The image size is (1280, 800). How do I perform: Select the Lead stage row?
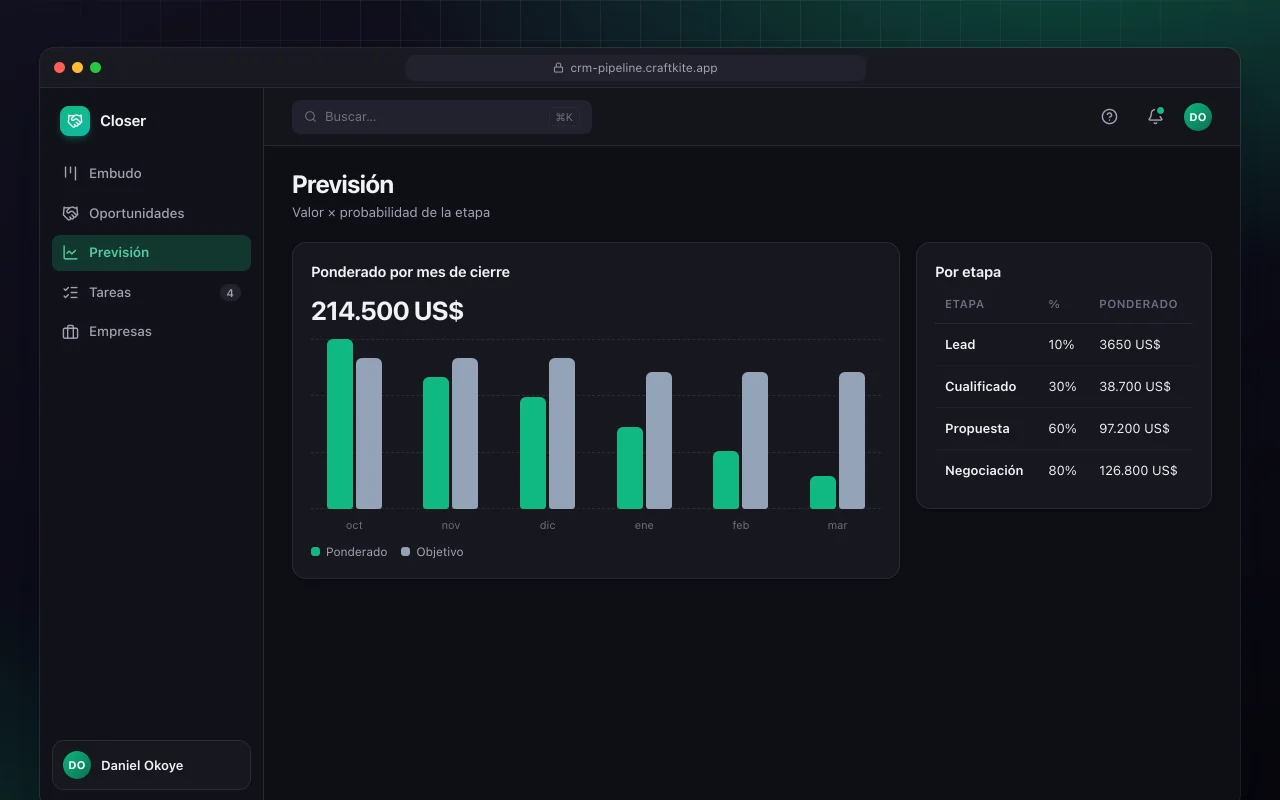point(1063,344)
